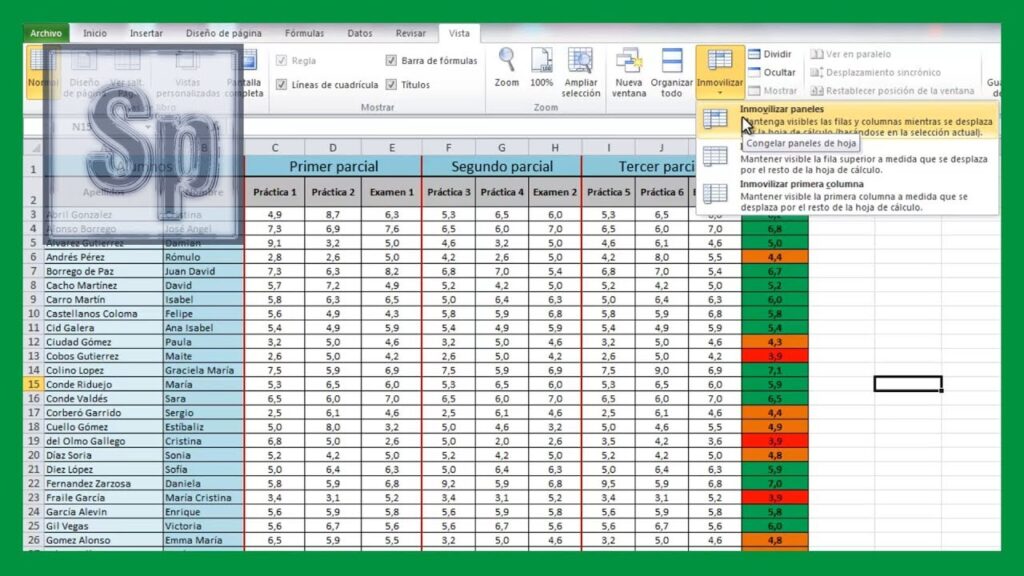Image resolution: width=1024 pixels, height=576 pixels.
Task: Select column F header
Action: click(448, 148)
